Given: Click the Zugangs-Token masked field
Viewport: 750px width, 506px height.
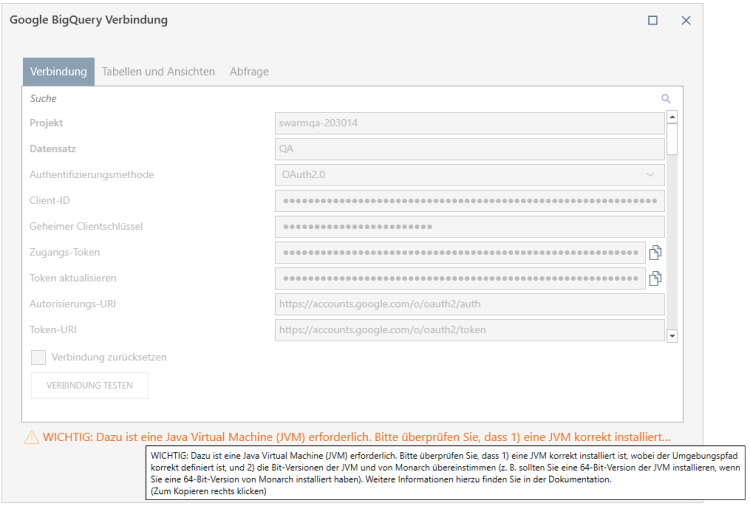Looking at the screenshot, I should tap(460, 252).
